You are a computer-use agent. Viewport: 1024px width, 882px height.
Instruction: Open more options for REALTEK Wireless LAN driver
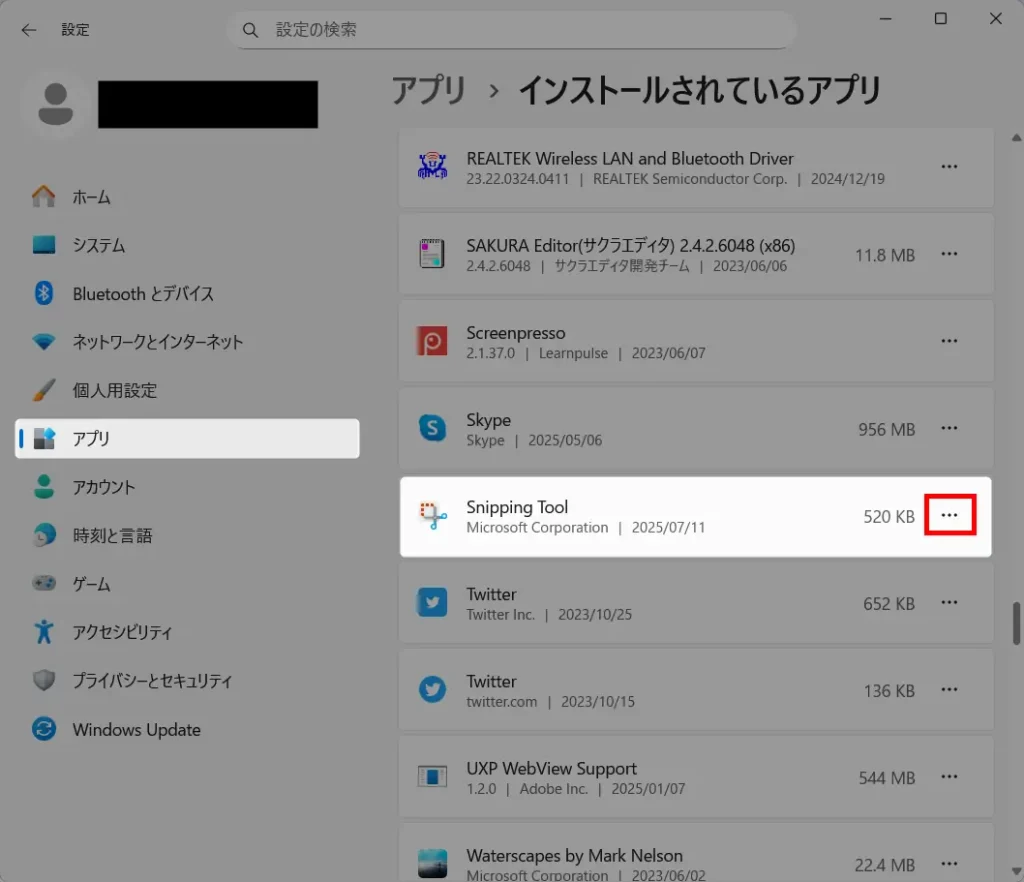950,166
